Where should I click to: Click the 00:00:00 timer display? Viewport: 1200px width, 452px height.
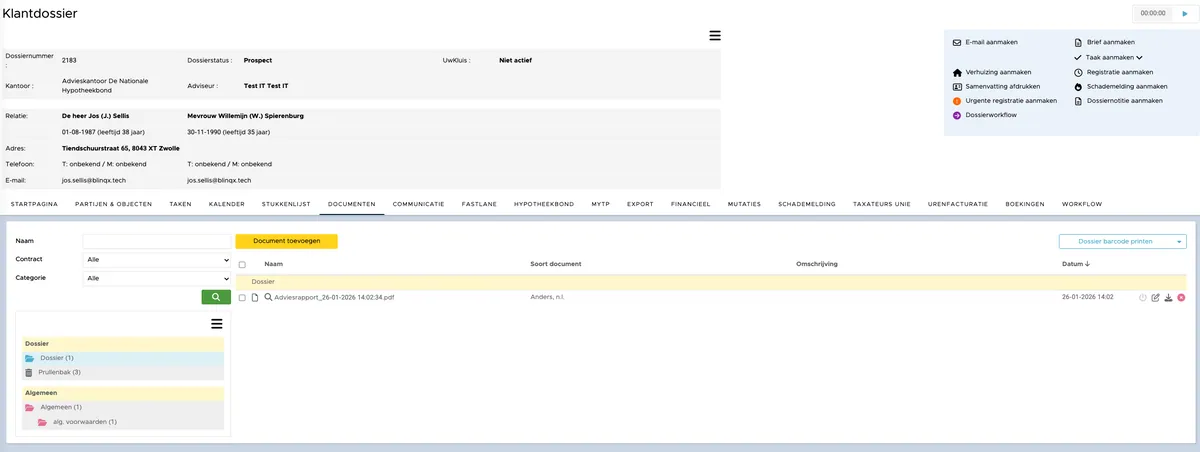(x=1152, y=14)
